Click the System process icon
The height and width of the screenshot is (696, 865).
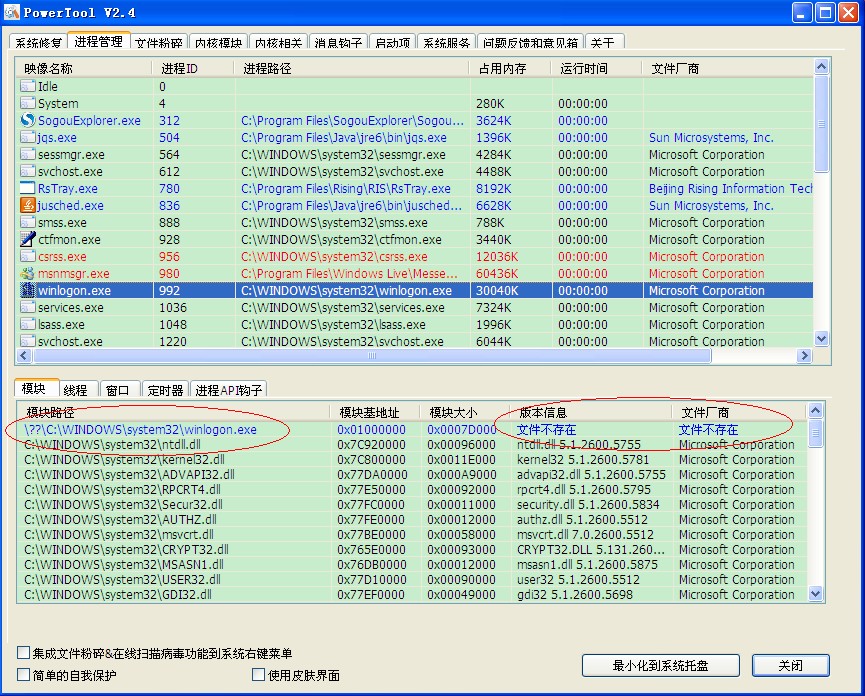click(x=28, y=103)
